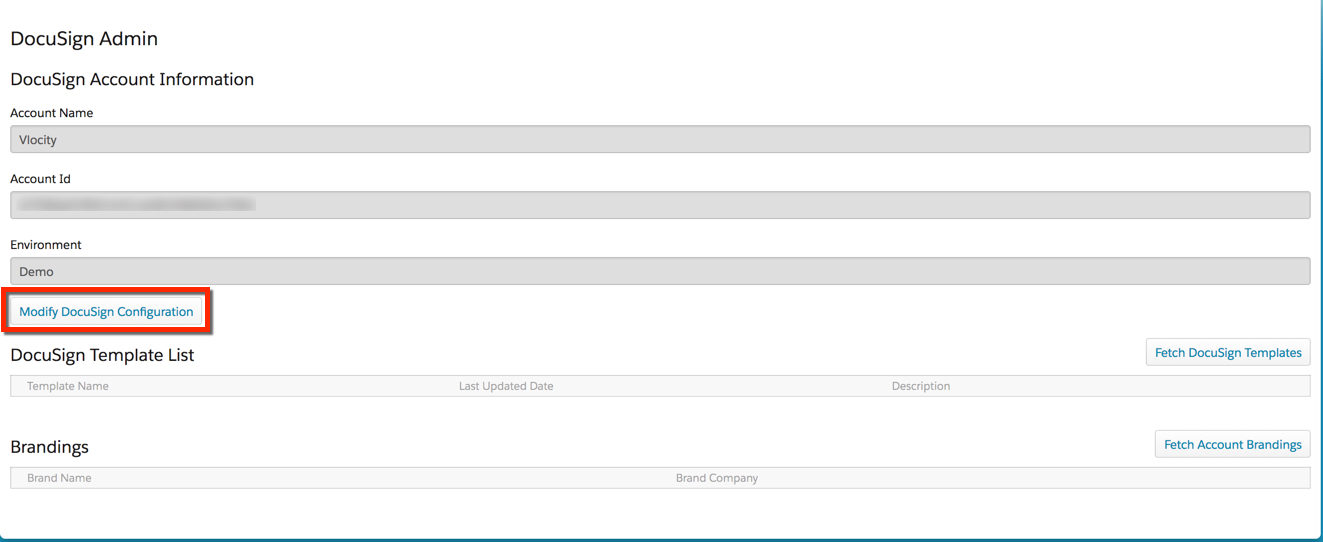This screenshot has width=1323, height=542.
Task: Click the blurred Account Id field
Action: 660,205
